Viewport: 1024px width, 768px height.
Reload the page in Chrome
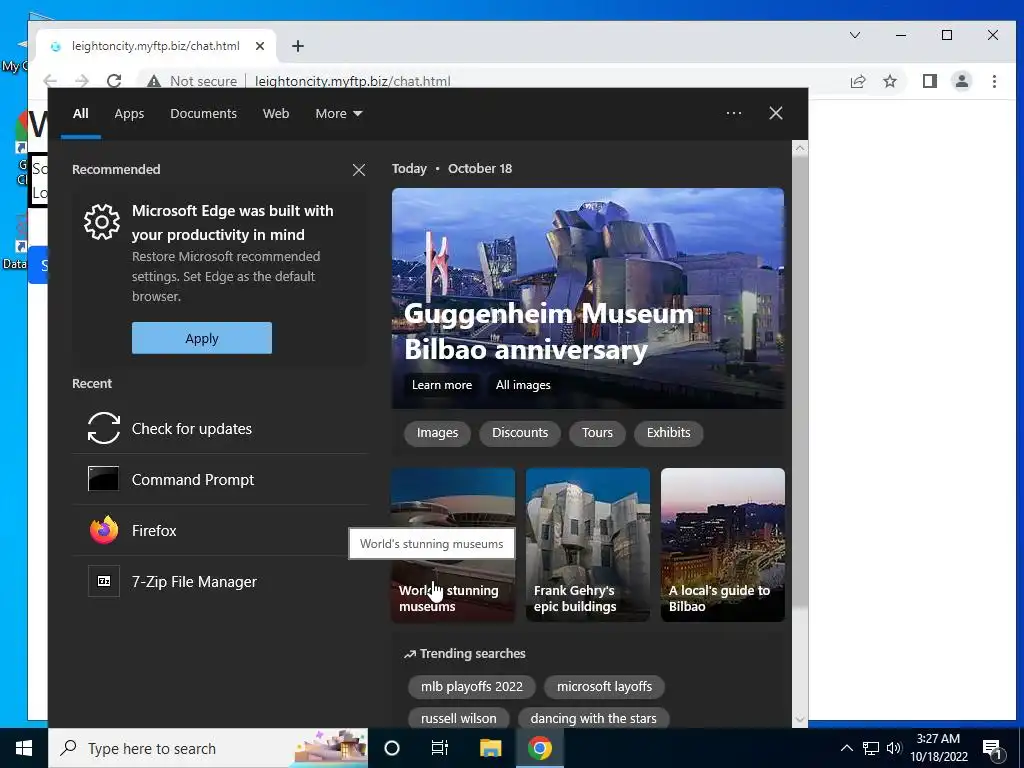tap(114, 81)
